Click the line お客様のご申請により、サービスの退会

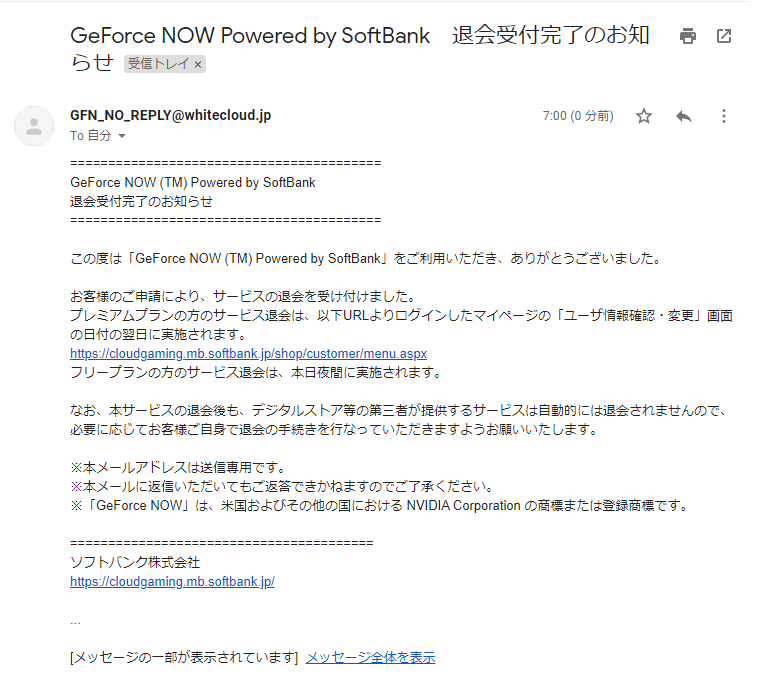pos(243,297)
